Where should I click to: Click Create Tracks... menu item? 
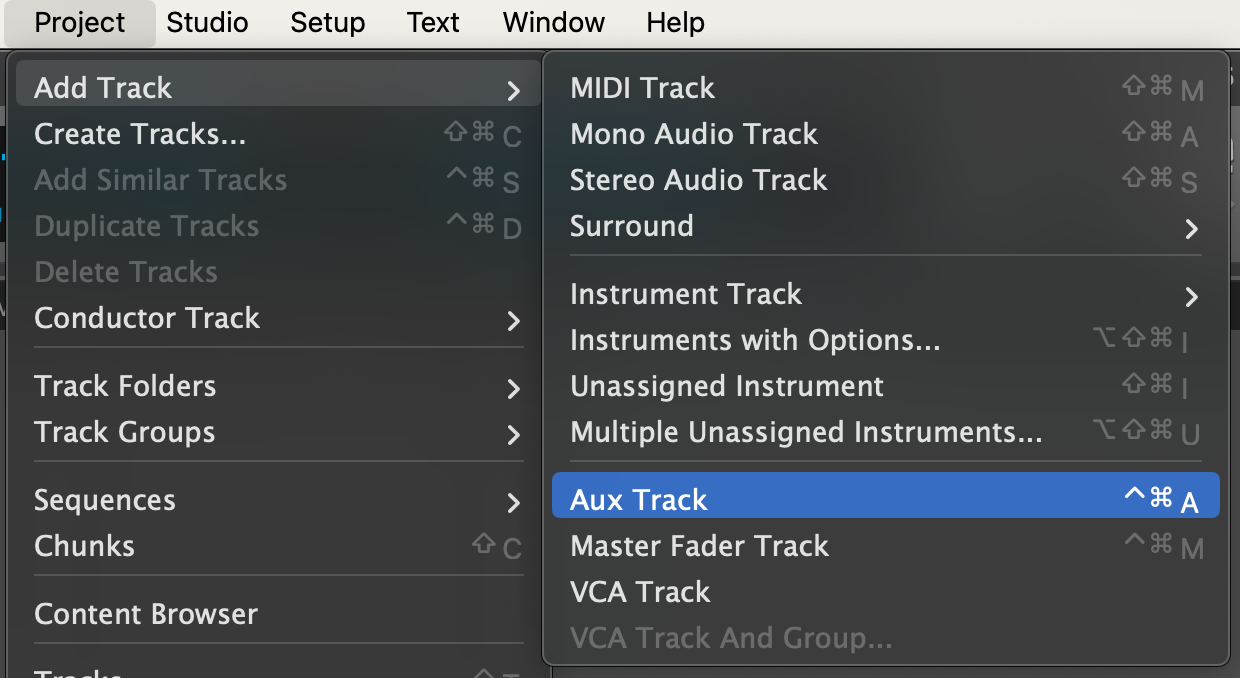pyautogui.click(x=140, y=134)
